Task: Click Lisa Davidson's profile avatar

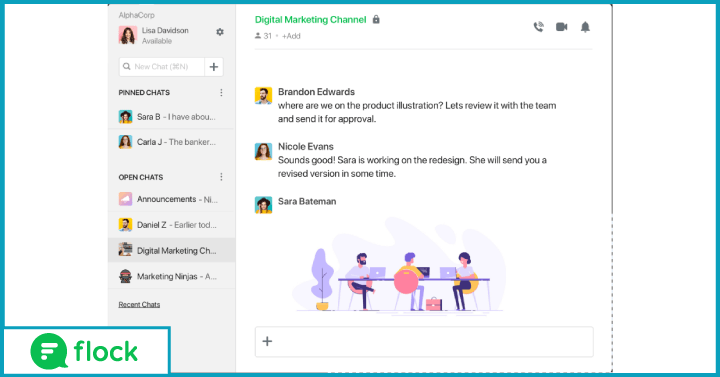Action: pyautogui.click(x=128, y=35)
